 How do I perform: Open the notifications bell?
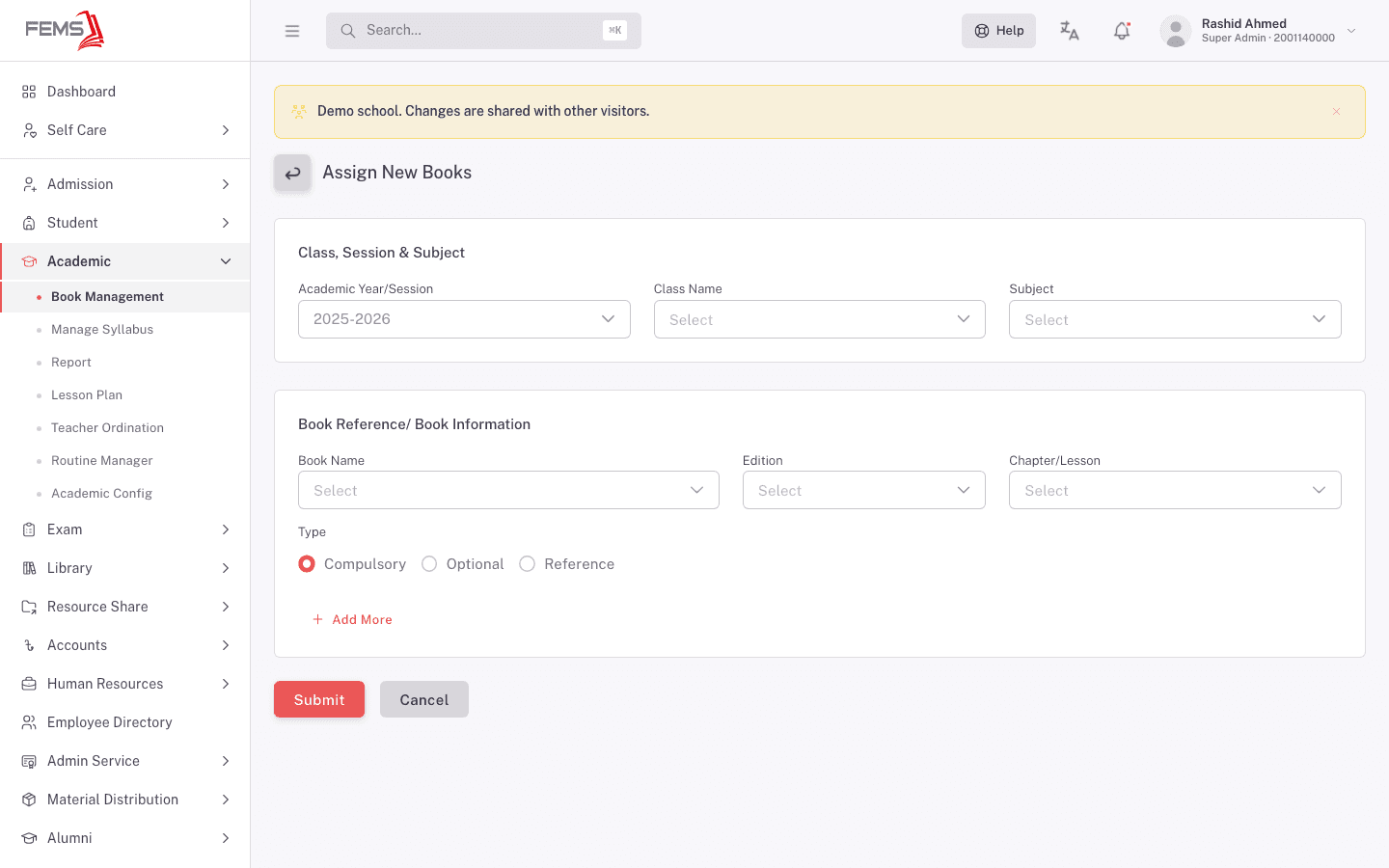pos(1122,31)
